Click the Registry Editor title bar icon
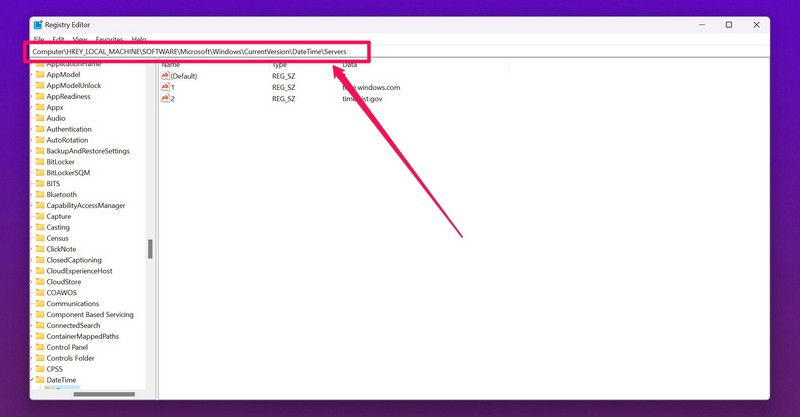This screenshot has height=417, width=800. tap(38, 24)
